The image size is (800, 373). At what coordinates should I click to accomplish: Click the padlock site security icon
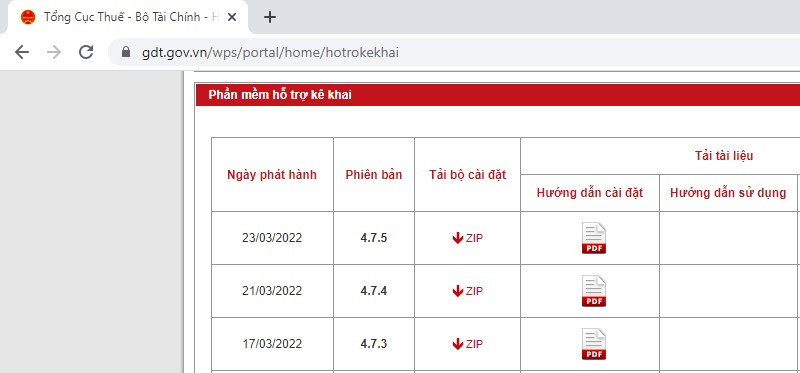[x=126, y=52]
